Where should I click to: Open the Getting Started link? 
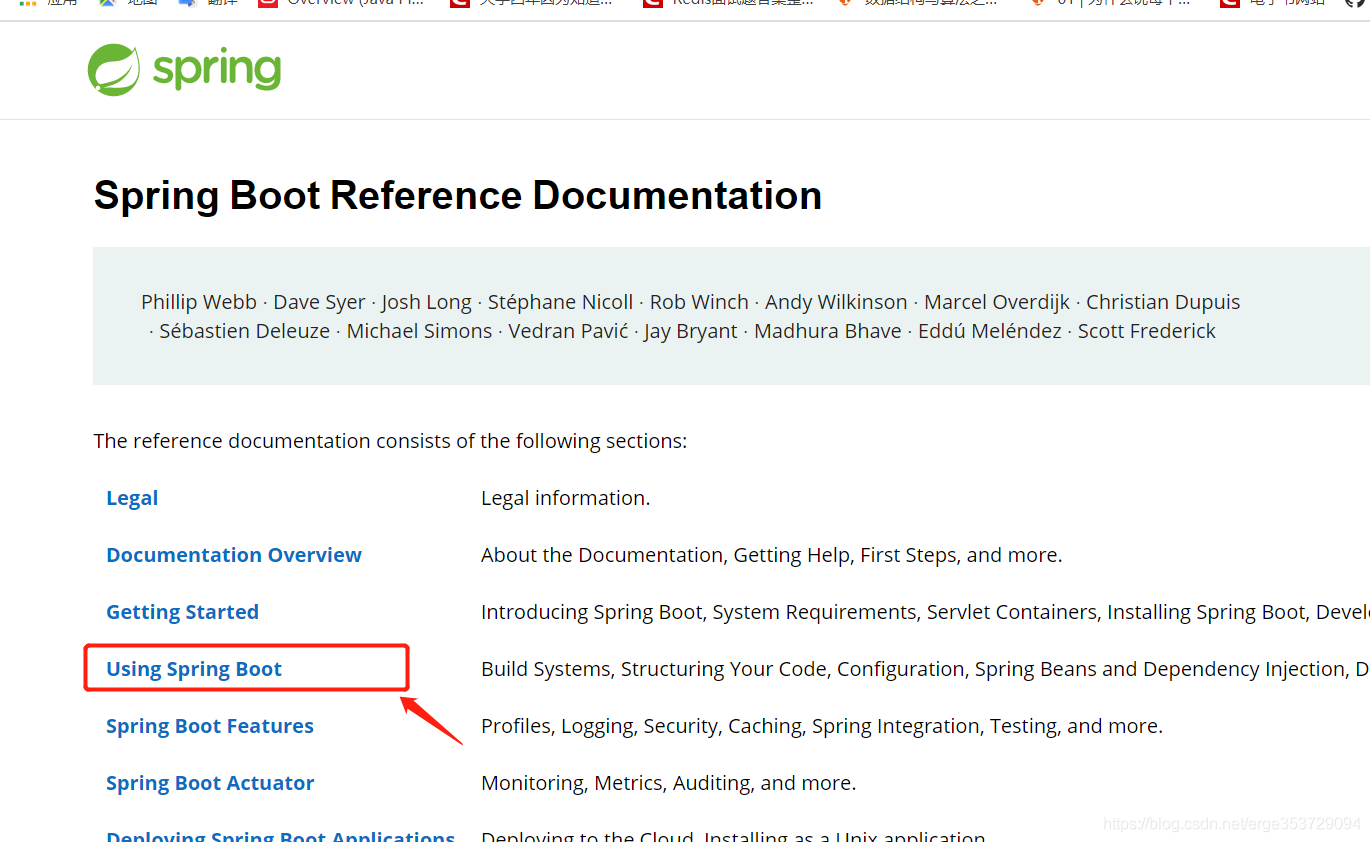(182, 612)
